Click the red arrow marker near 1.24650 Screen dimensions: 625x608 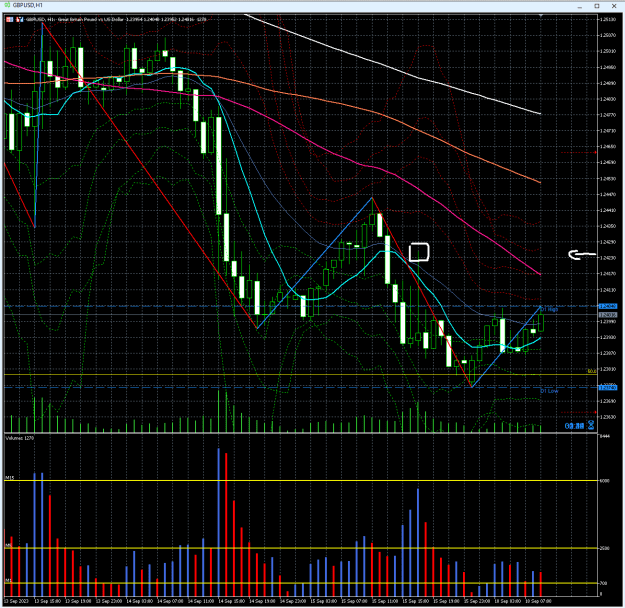(x=596, y=152)
